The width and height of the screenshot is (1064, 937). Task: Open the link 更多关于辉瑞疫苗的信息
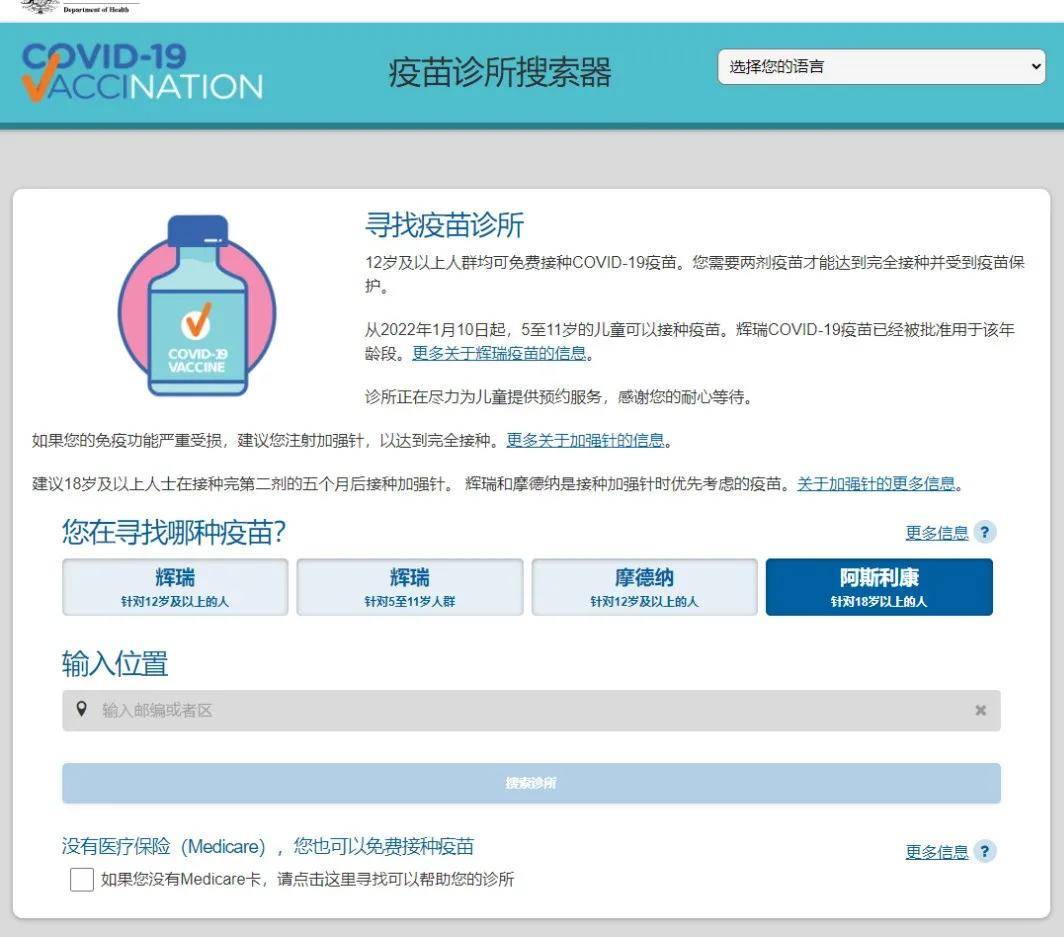coord(499,353)
